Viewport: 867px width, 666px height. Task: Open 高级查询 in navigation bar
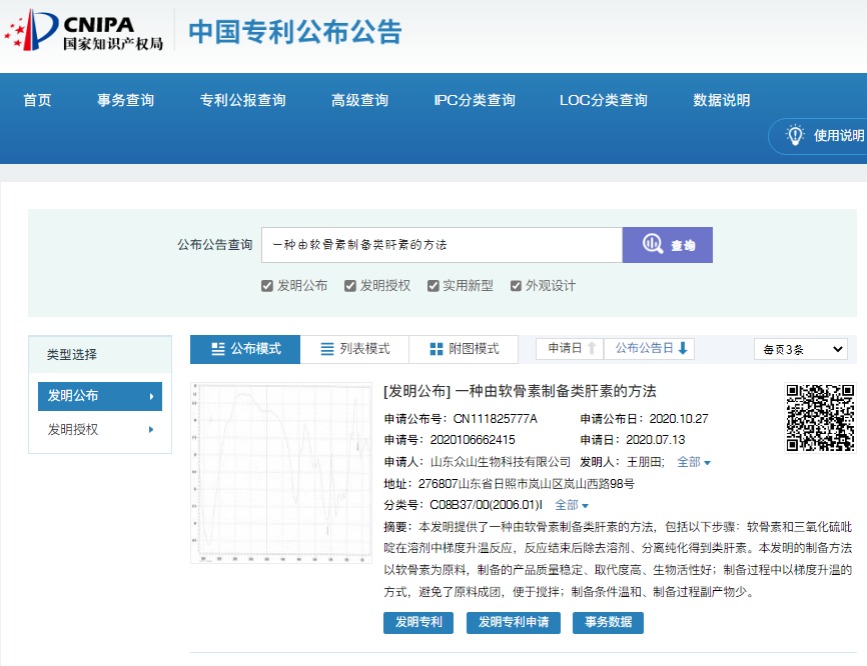(x=359, y=100)
